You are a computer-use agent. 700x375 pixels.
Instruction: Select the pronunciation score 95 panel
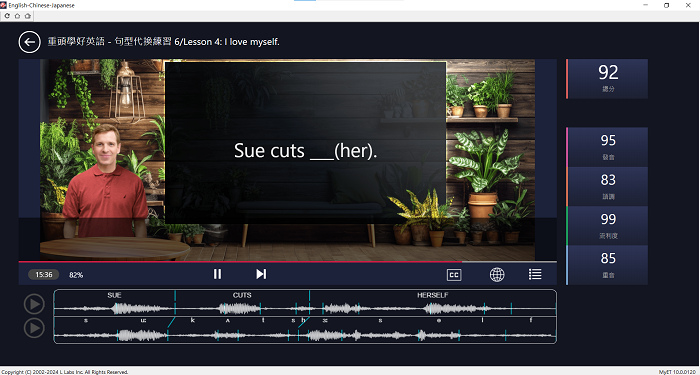(x=608, y=147)
